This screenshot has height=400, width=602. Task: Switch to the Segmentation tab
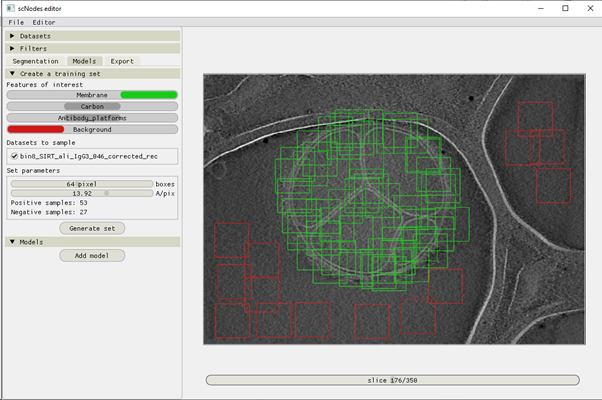point(36,61)
